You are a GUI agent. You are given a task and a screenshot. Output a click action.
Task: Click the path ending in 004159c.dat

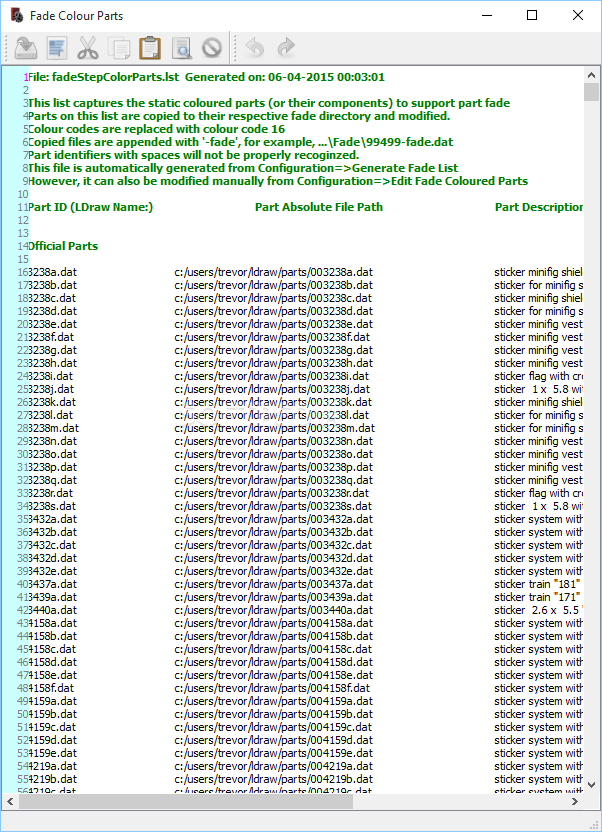pos(273,727)
